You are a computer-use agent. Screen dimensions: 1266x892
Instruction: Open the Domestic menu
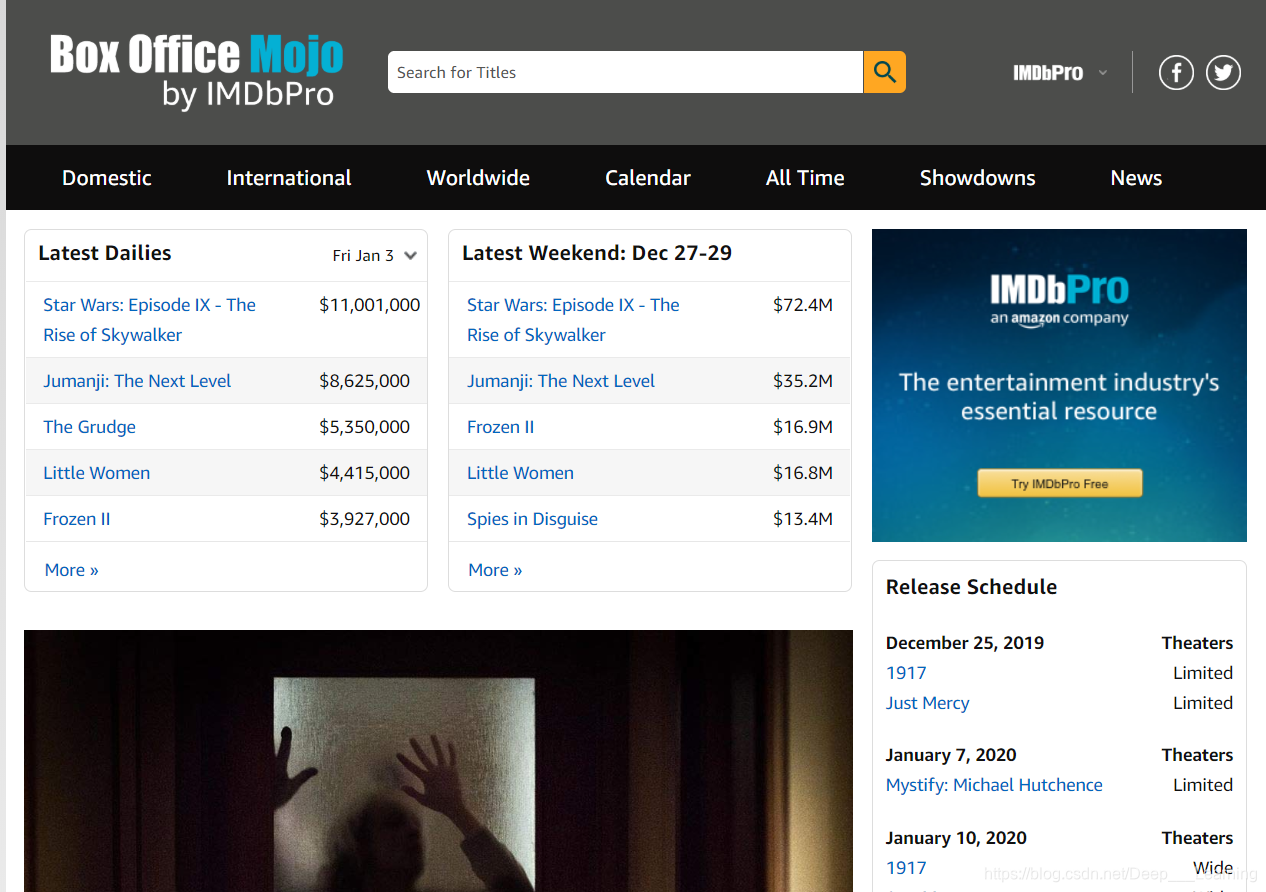pyautogui.click(x=107, y=178)
